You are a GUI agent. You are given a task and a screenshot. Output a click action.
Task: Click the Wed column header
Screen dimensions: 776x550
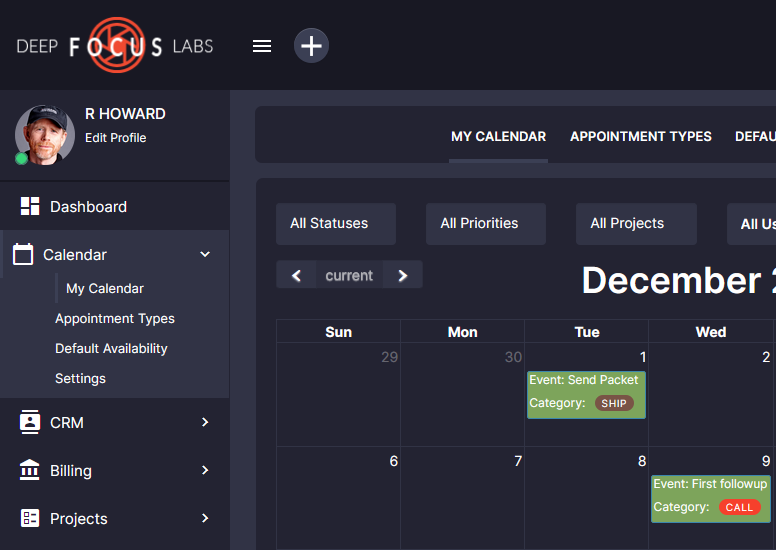(x=711, y=332)
